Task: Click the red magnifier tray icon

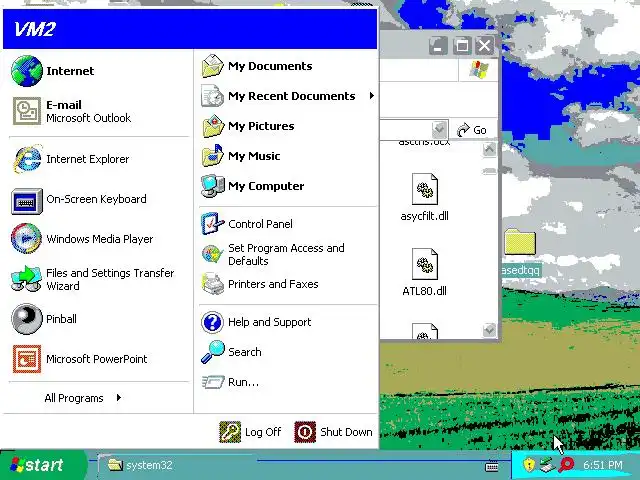Action: click(566, 464)
